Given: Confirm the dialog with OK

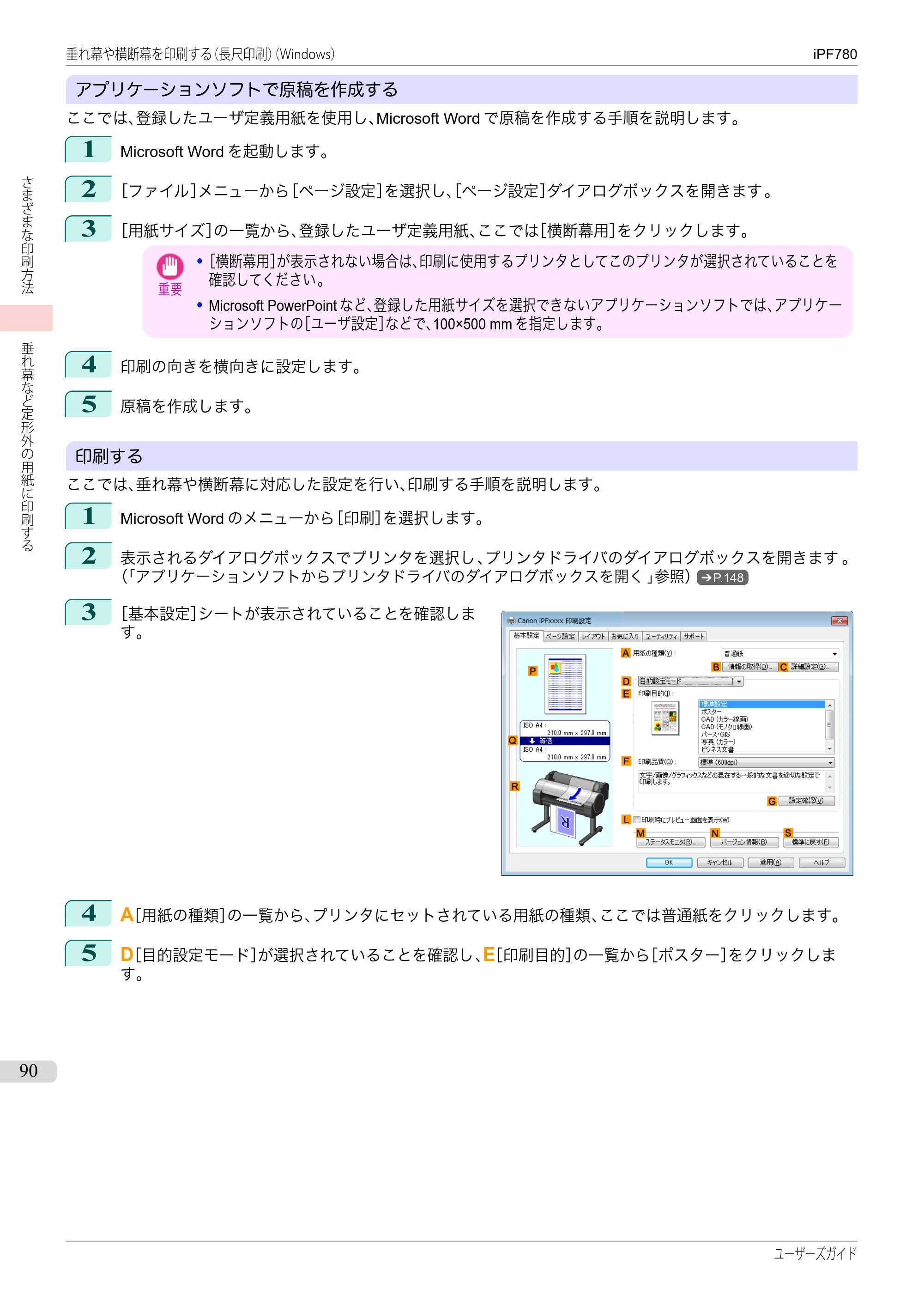Looking at the screenshot, I should tap(669, 863).
